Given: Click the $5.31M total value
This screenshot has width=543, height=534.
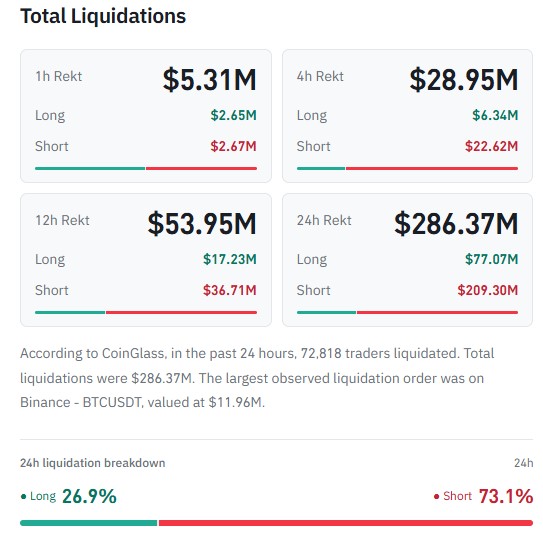Looking at the screenshot, I should click(x=210, y=80).
